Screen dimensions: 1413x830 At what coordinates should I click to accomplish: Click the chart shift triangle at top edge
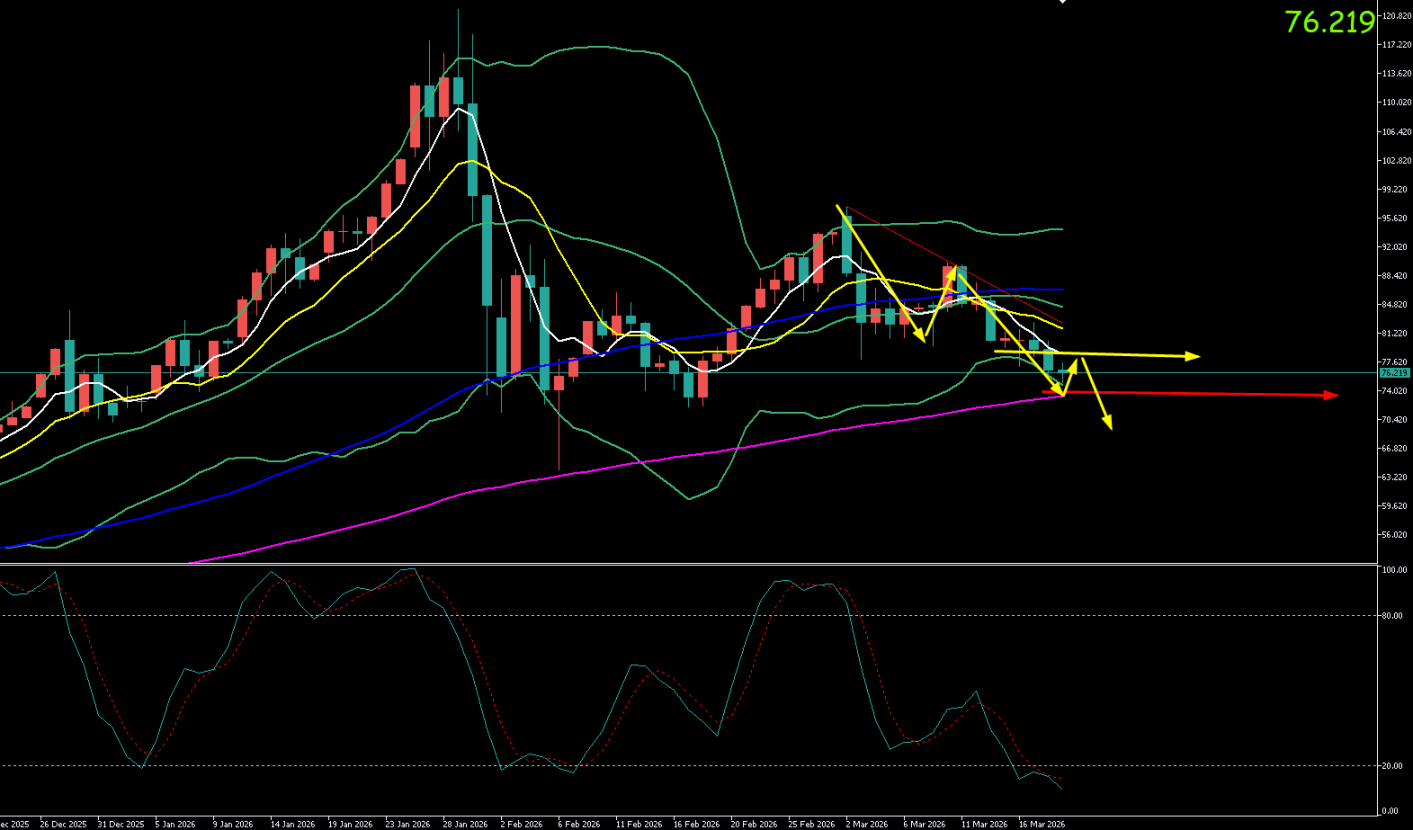(x=1063, y=2)
